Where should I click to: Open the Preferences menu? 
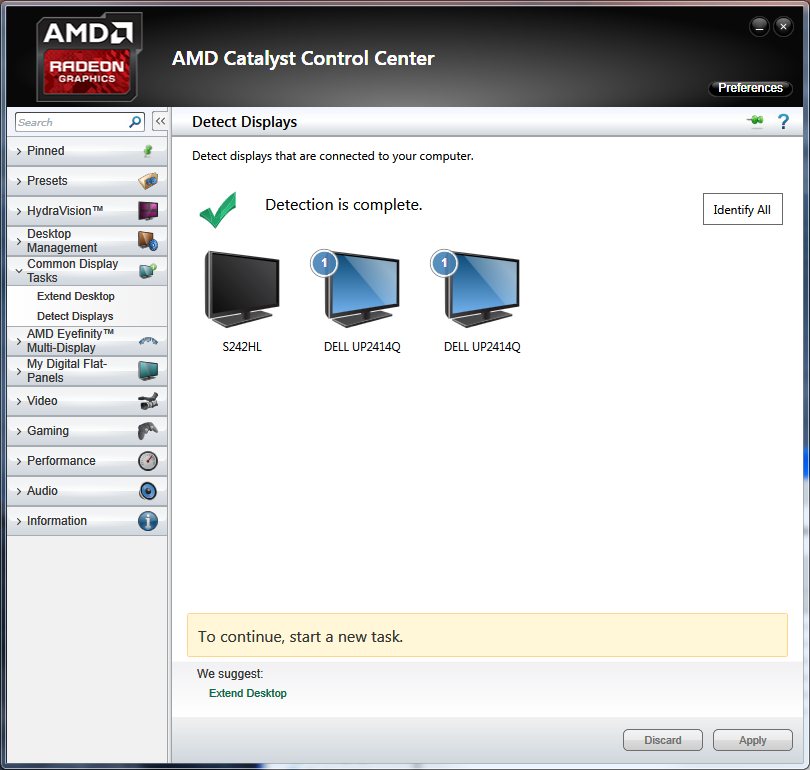pyautogui.click(x=750, y=88)
